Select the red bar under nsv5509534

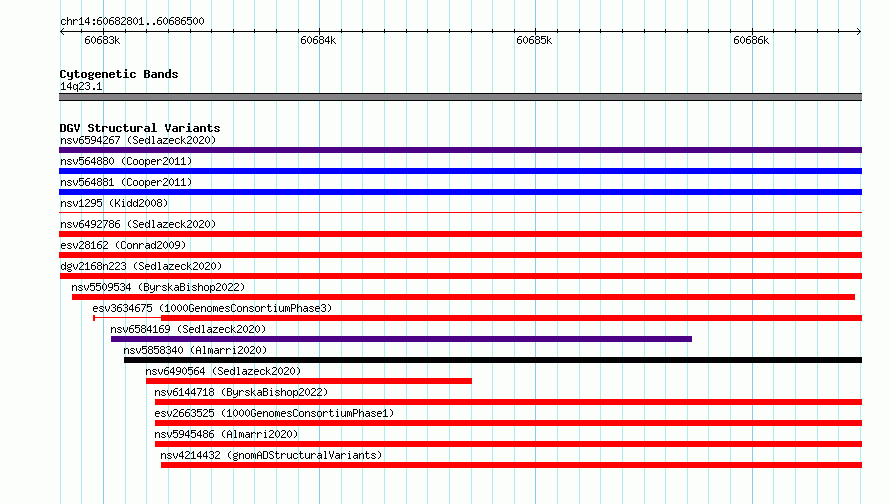pos(463,297)
